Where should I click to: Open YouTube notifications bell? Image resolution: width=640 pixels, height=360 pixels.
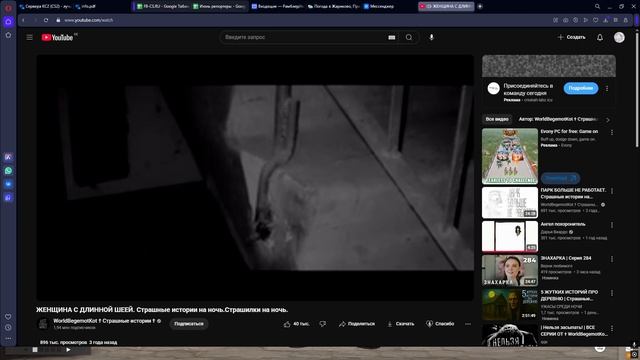pos(600,37)
